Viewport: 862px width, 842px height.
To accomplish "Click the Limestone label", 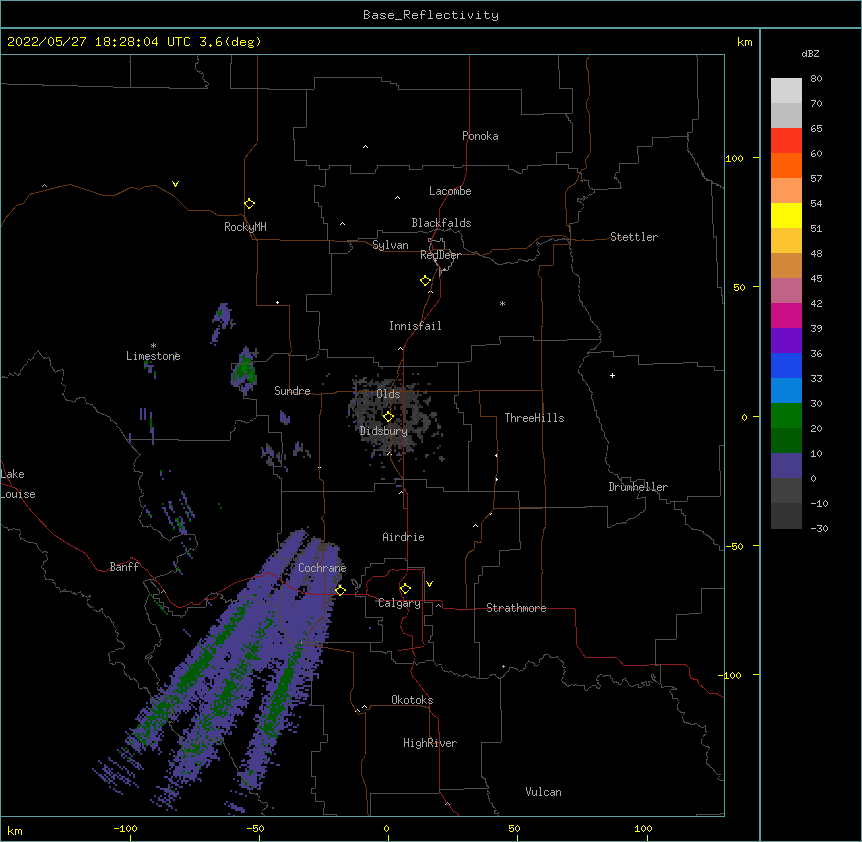I will click(153, 356).
